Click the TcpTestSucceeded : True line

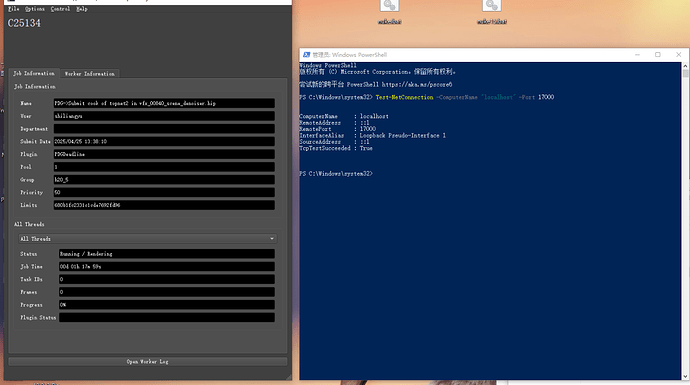pyautogui.click(x=336, y=148)
